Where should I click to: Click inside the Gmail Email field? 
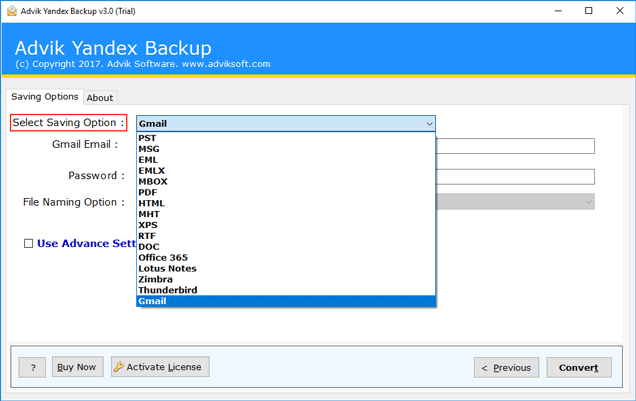pos(515,146)
